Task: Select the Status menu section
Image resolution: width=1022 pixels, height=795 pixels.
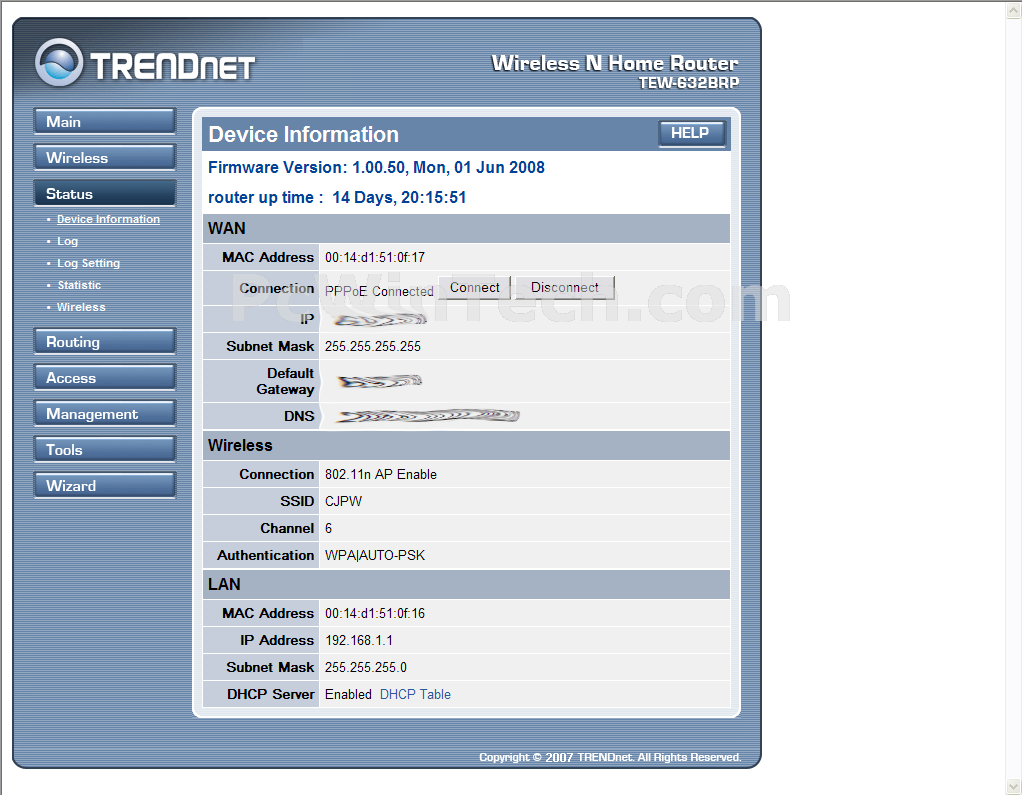Action: click(105, 194)
